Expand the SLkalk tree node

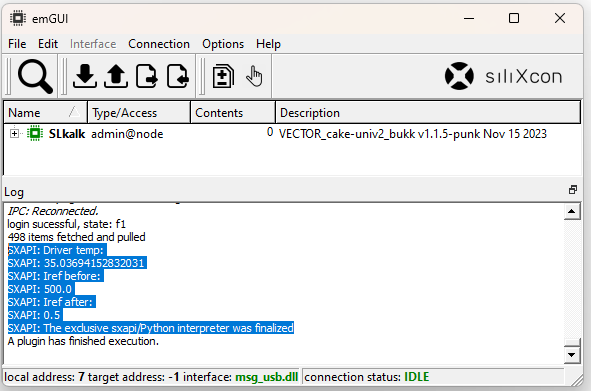14,133
